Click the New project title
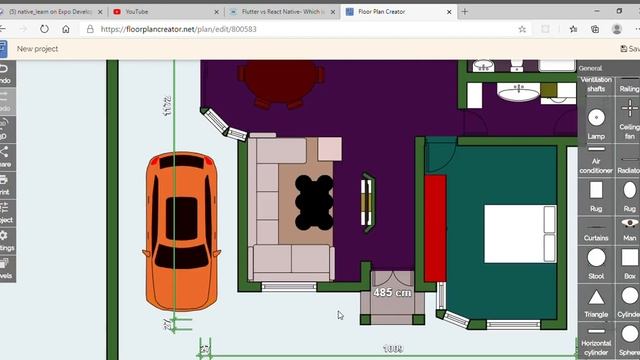 coord(37,49)
